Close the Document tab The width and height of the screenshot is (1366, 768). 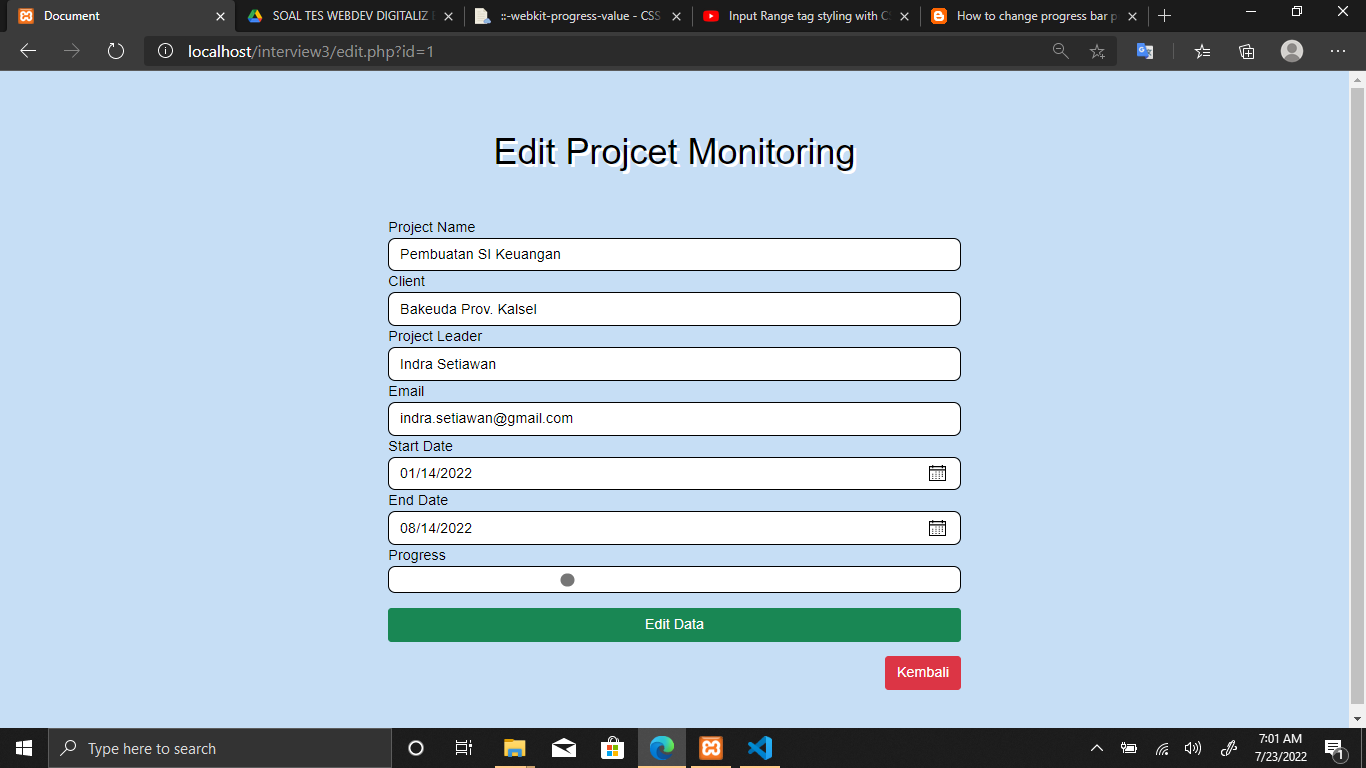[x=221, y=16]
